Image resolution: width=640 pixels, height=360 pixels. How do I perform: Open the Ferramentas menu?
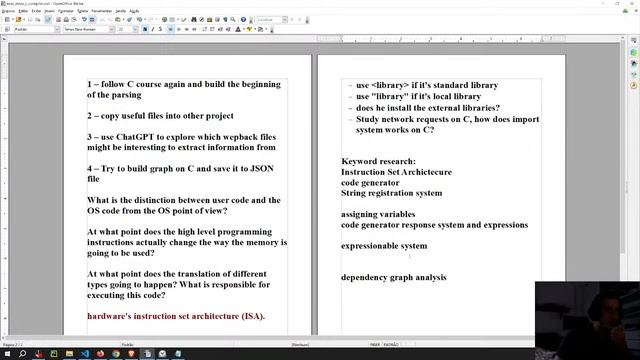point(101,11)
